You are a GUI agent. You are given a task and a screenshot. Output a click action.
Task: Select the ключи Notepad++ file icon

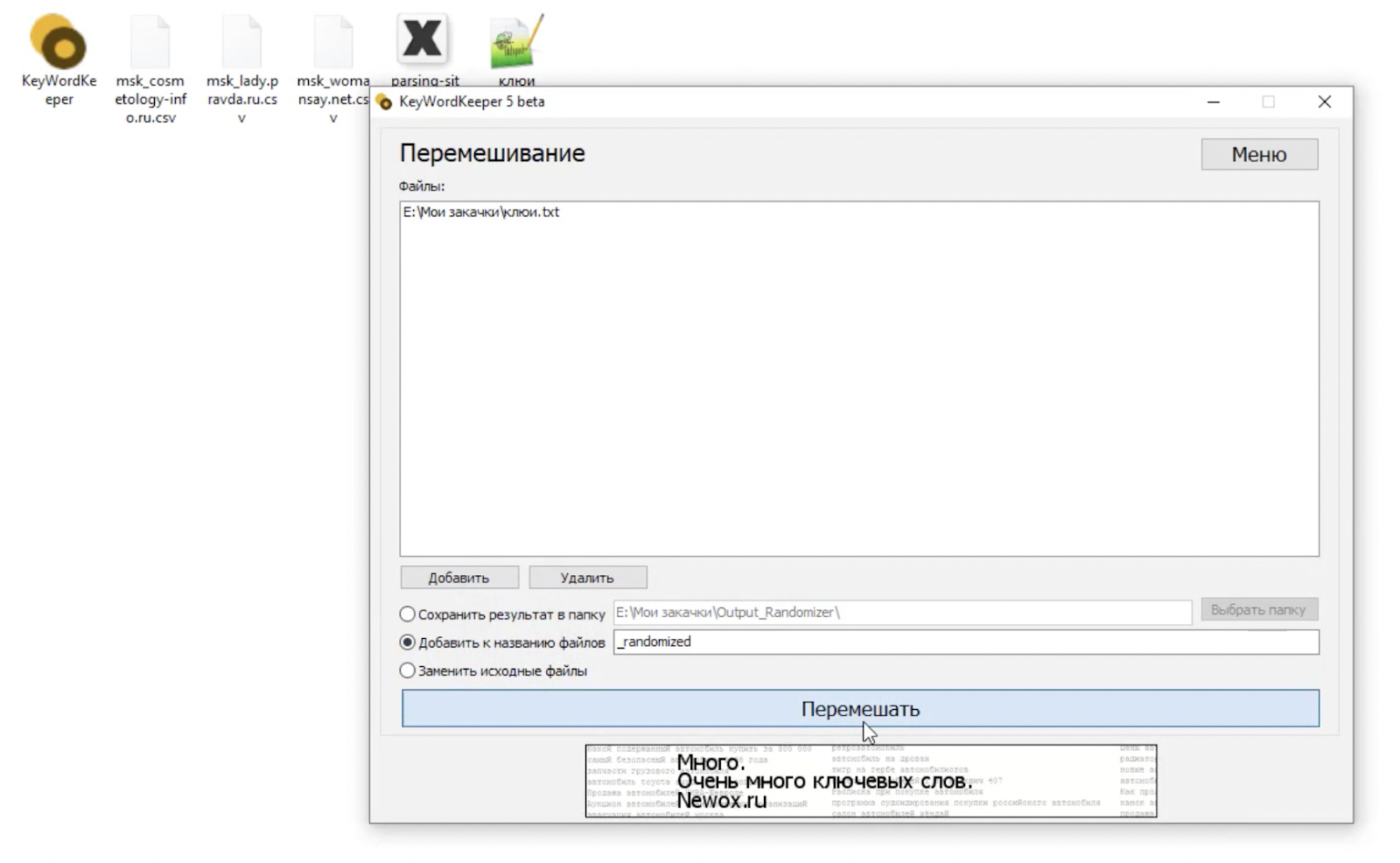coord(516,51)
